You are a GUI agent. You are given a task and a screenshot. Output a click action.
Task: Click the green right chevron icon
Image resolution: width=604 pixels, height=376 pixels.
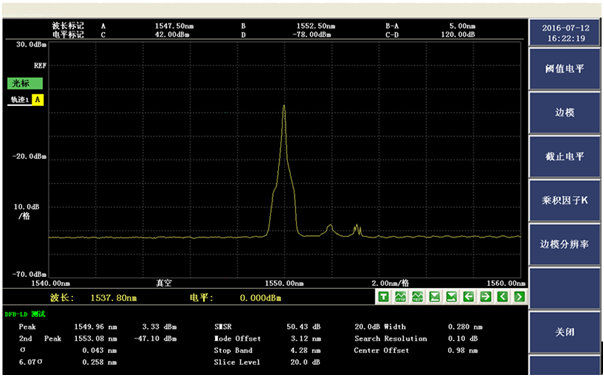(520, 297)
